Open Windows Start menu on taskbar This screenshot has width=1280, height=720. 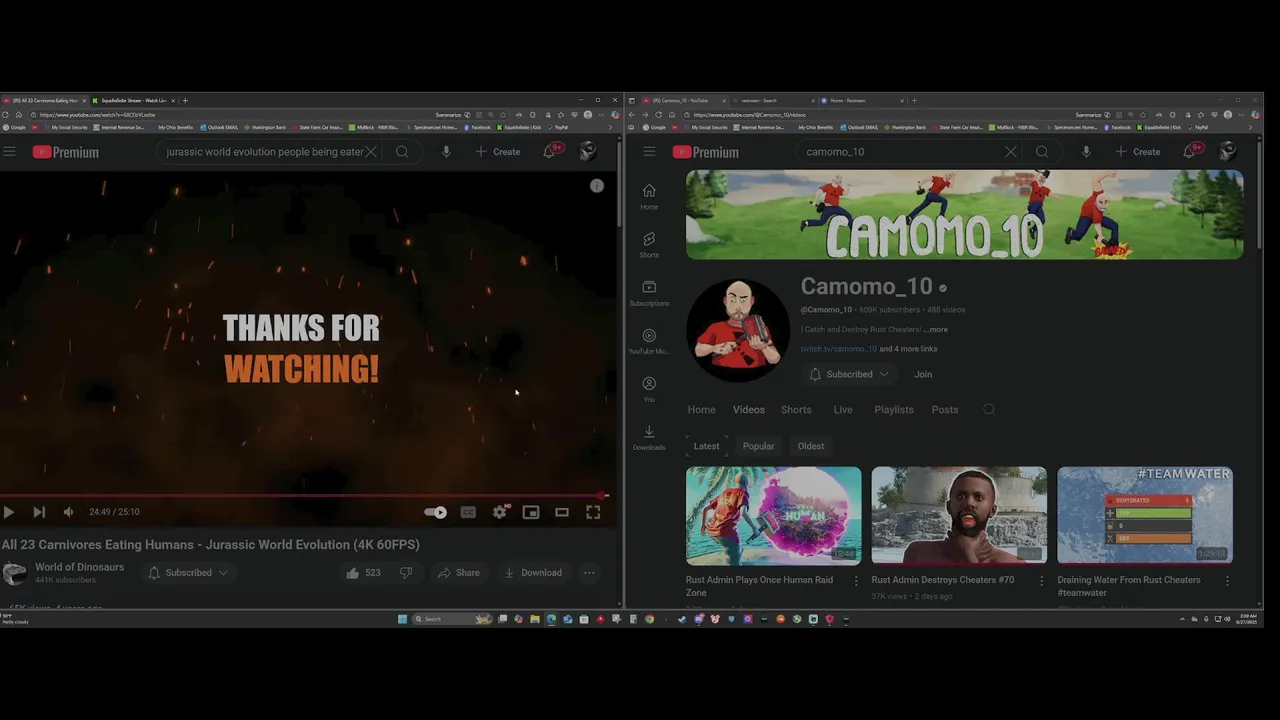(x=402, y=619)
